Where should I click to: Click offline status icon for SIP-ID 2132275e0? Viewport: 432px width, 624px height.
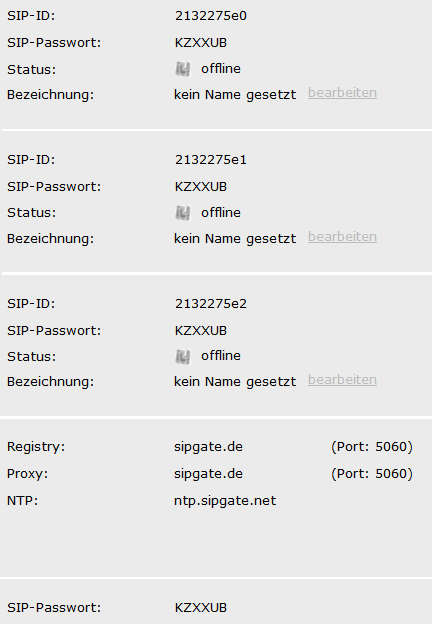(x=183, y=69)
